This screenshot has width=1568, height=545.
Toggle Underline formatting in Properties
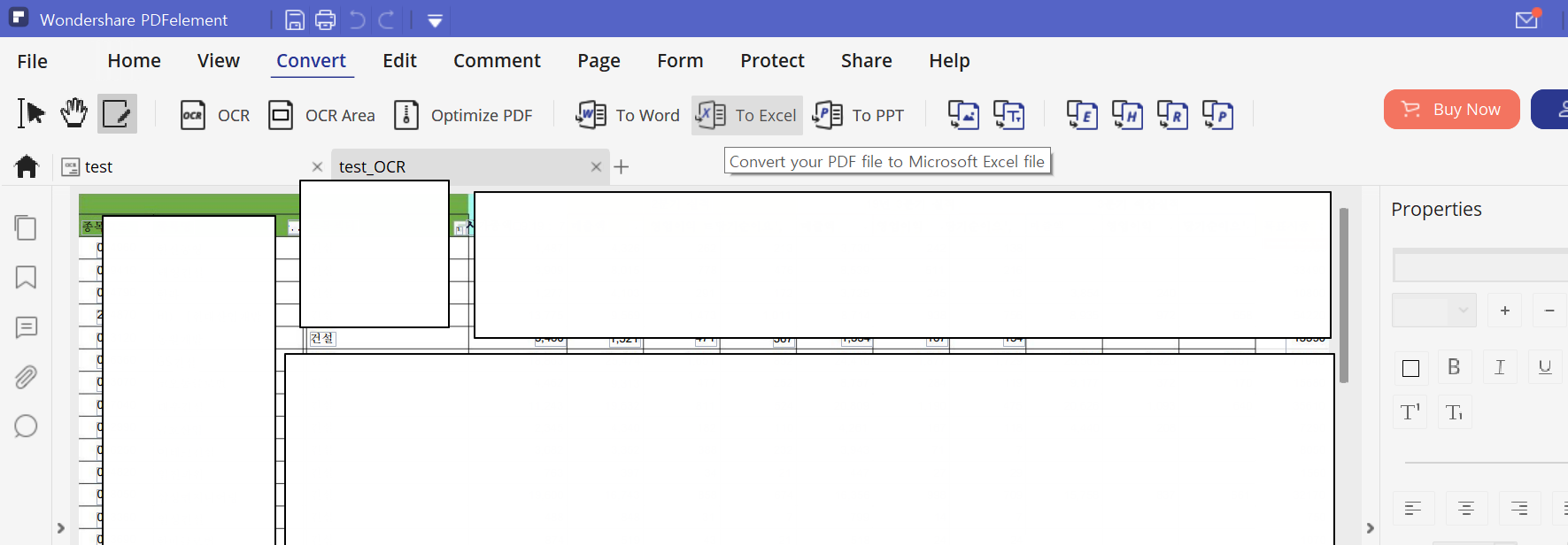[1545, 367]
